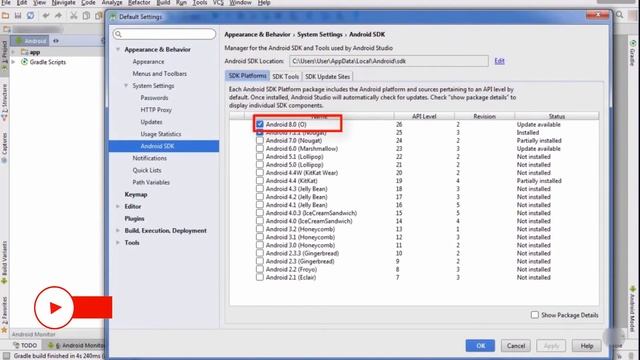This screenshot has height=360, width=640.
Task: Click 'Installed' status in API 25 row
Action: (528, 133)
